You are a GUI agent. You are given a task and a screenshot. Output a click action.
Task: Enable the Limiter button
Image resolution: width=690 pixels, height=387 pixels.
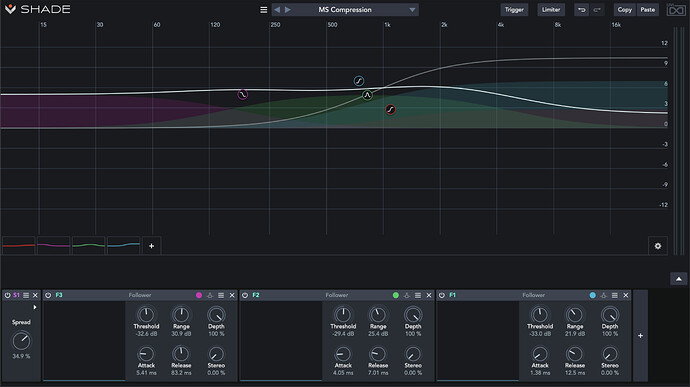551,10
